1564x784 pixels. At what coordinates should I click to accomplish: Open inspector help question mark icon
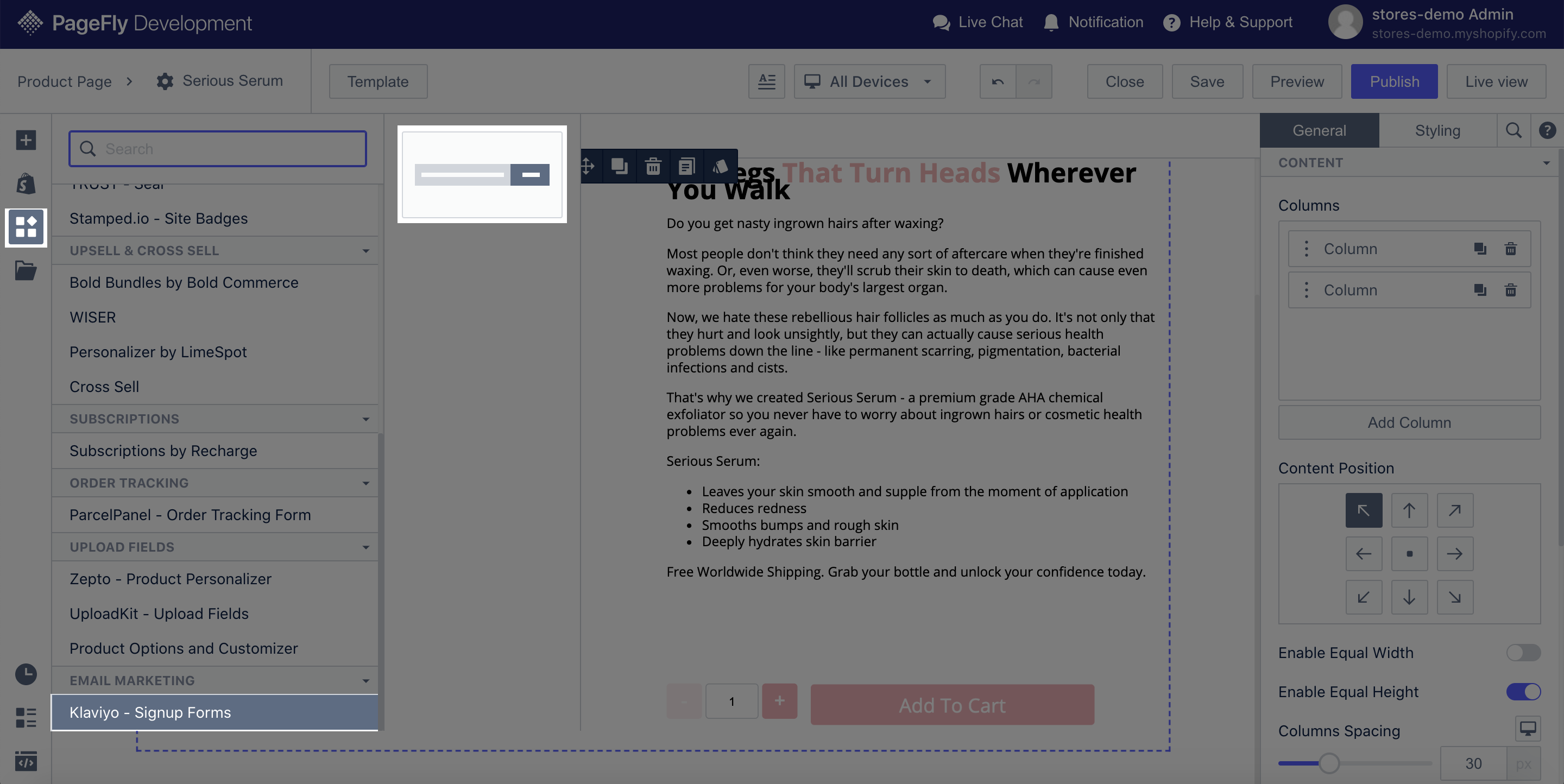tap(1547, 130)
